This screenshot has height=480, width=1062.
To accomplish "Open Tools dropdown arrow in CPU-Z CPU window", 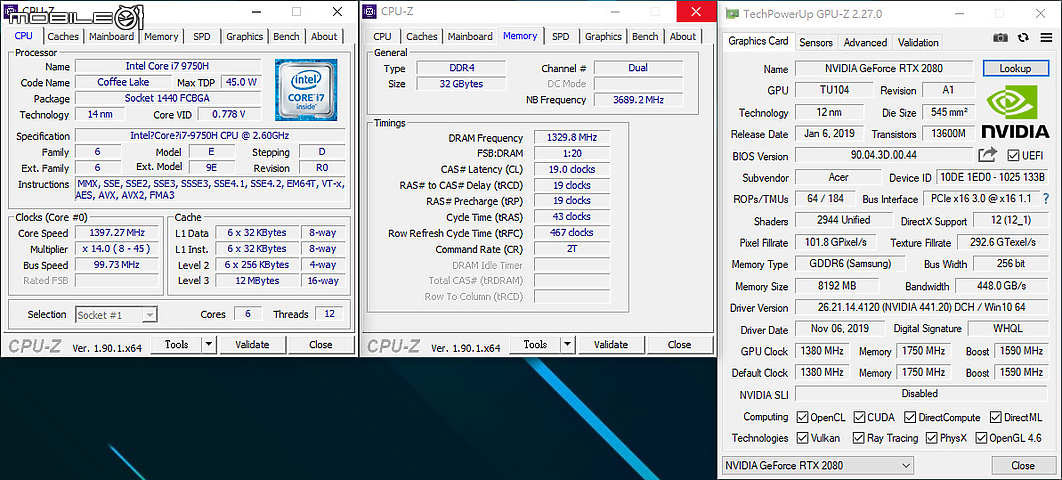I will coord(209,345).
